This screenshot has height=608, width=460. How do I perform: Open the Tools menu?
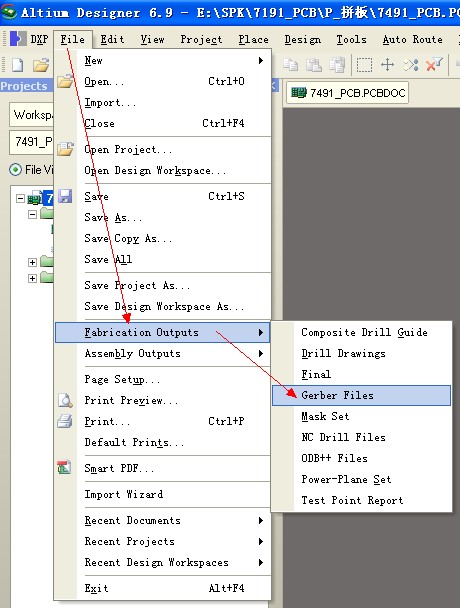coord(351,39)
